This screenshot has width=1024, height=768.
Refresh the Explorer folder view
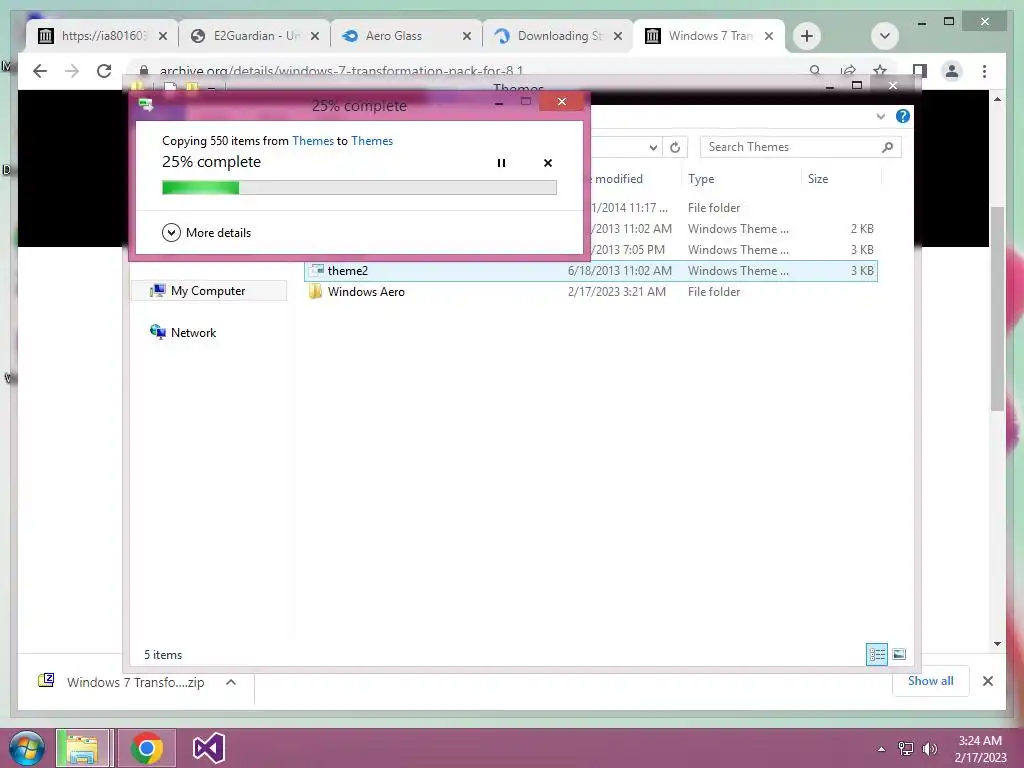tap(675, 148)
